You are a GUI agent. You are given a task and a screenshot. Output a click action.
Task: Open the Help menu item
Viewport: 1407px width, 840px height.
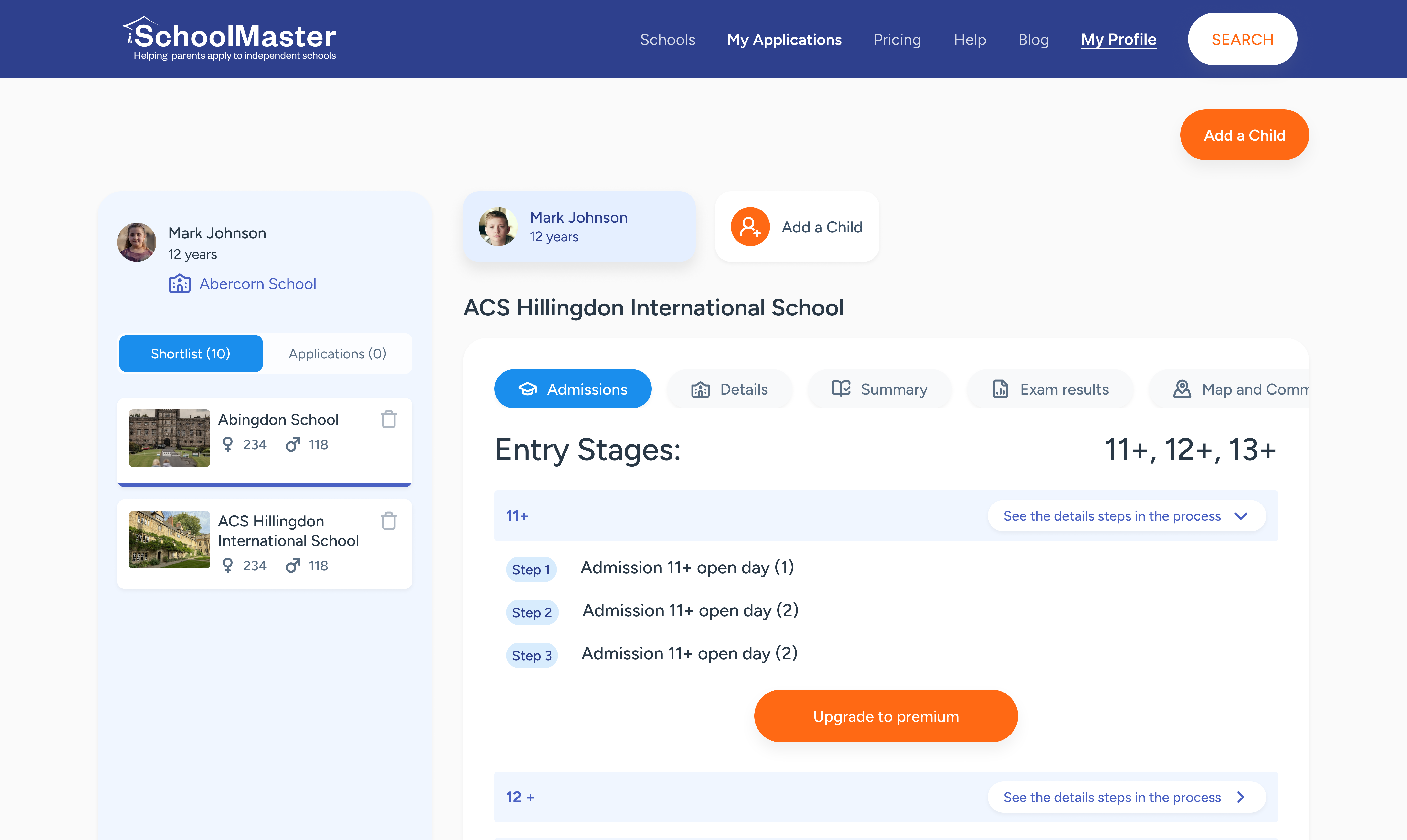tap(970, 40)
